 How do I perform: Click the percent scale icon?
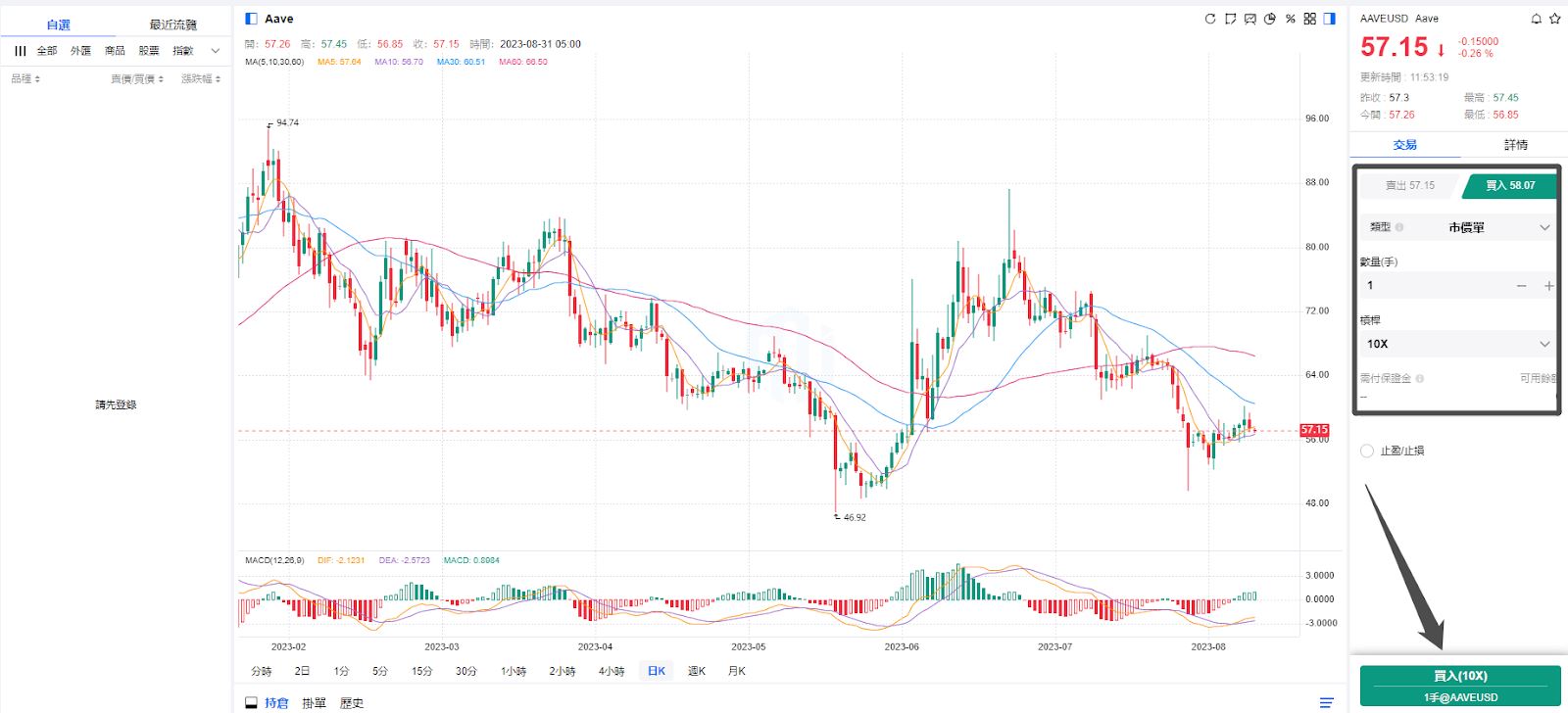(x=1290, y=19)
